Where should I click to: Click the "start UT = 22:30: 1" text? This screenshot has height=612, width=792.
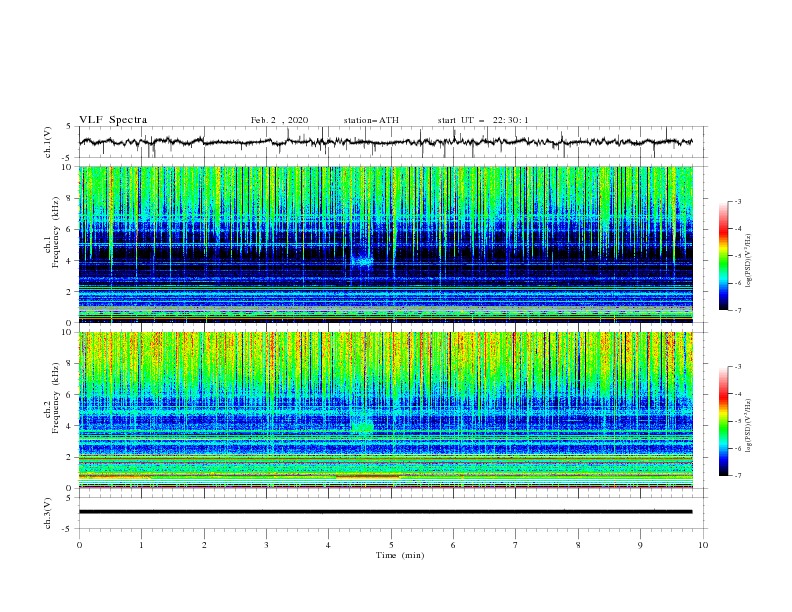click(483, 120)
